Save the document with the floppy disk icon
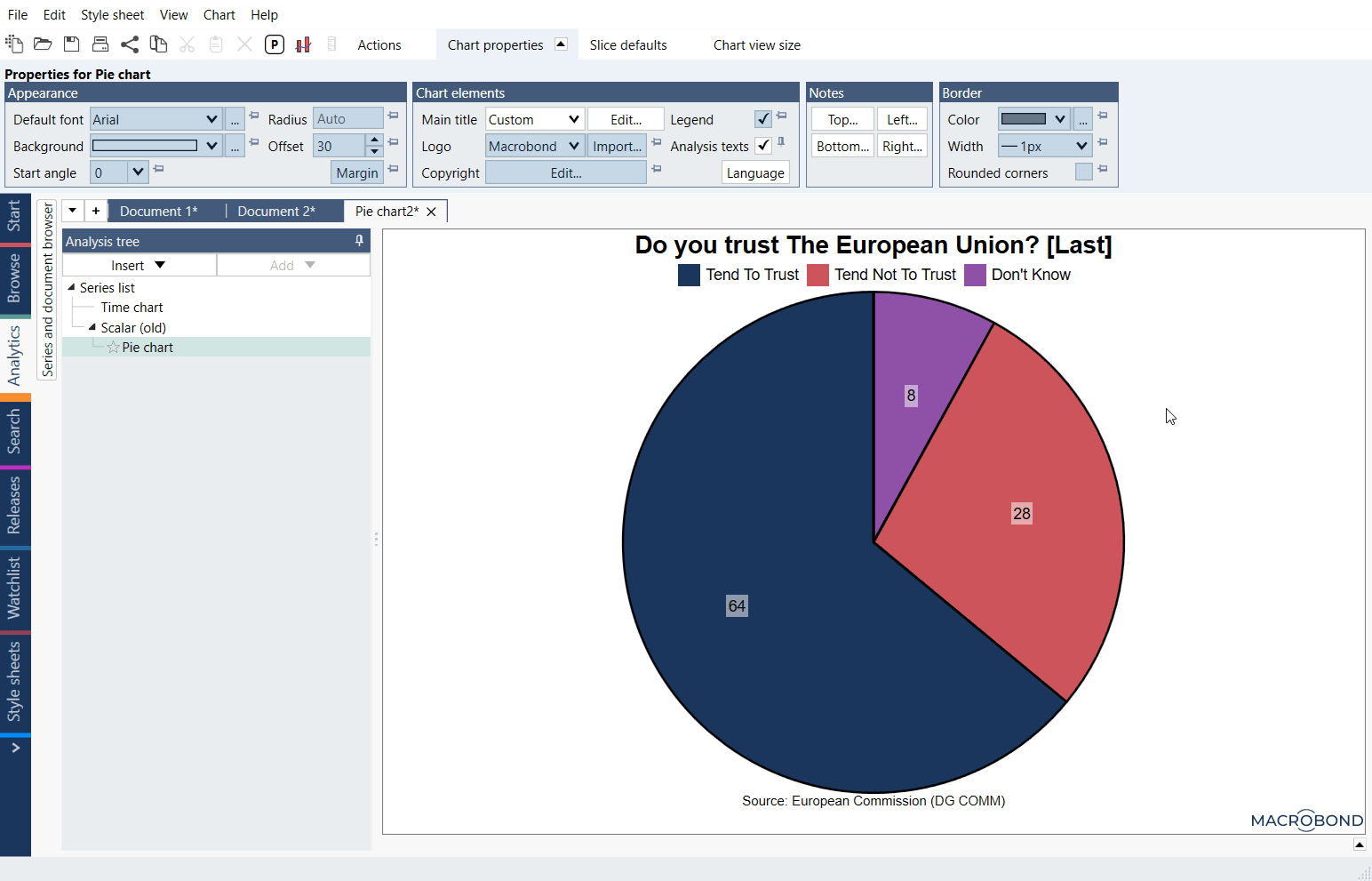This screenshot has height=881, width=1372. (71, 44)
